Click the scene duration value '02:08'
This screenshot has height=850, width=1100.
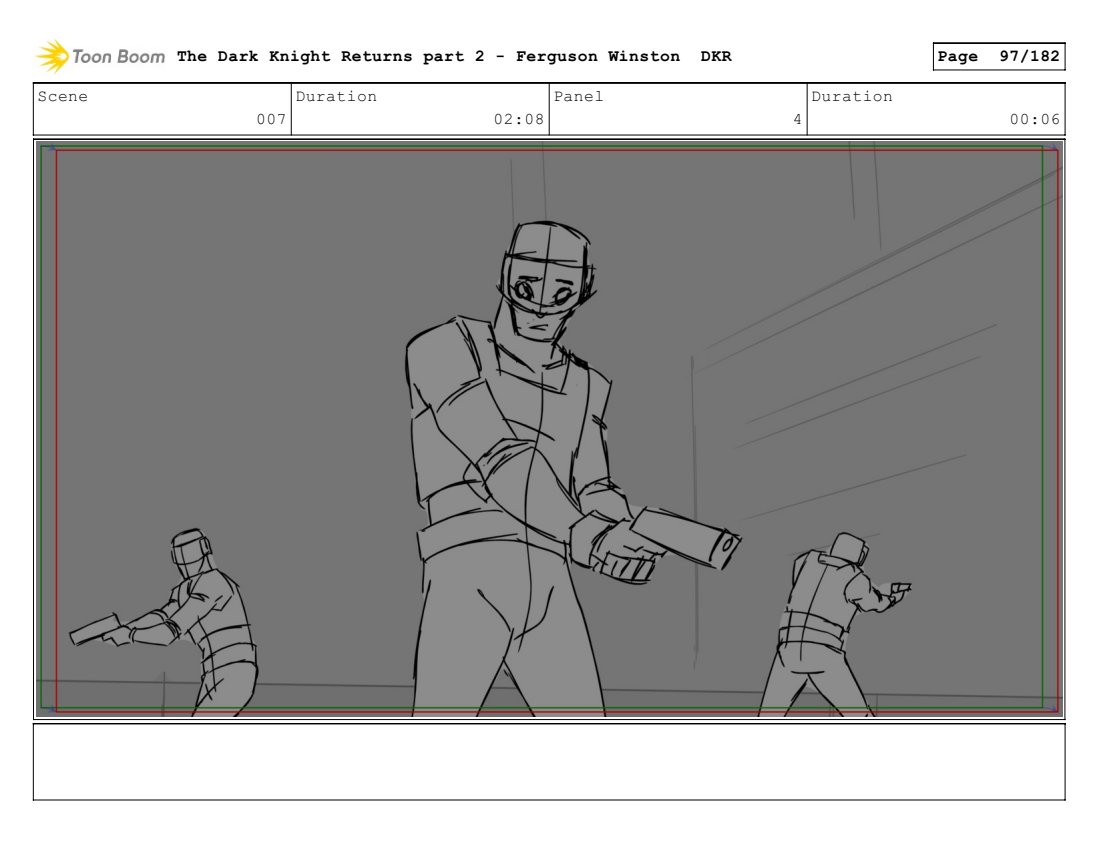(518, 119)
